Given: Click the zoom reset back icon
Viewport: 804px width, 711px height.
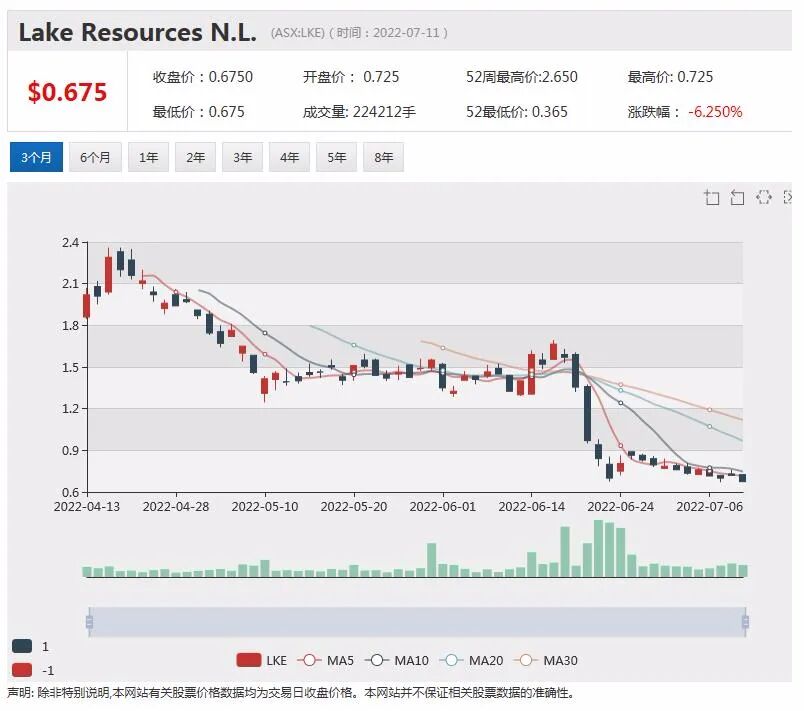Looking at the screenshot, I should 737,197.
